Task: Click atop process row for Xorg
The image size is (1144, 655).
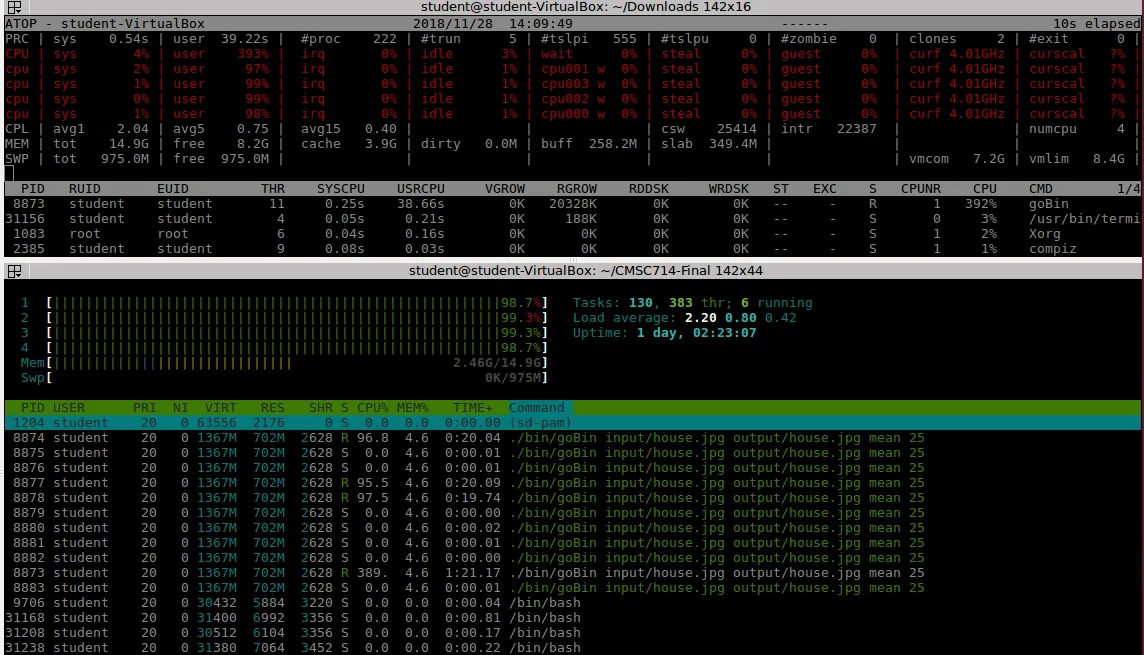Action: [573, 234]
